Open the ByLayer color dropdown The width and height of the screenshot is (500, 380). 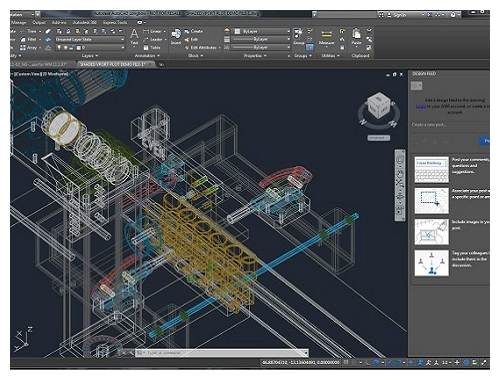click(x=261, y=31)
